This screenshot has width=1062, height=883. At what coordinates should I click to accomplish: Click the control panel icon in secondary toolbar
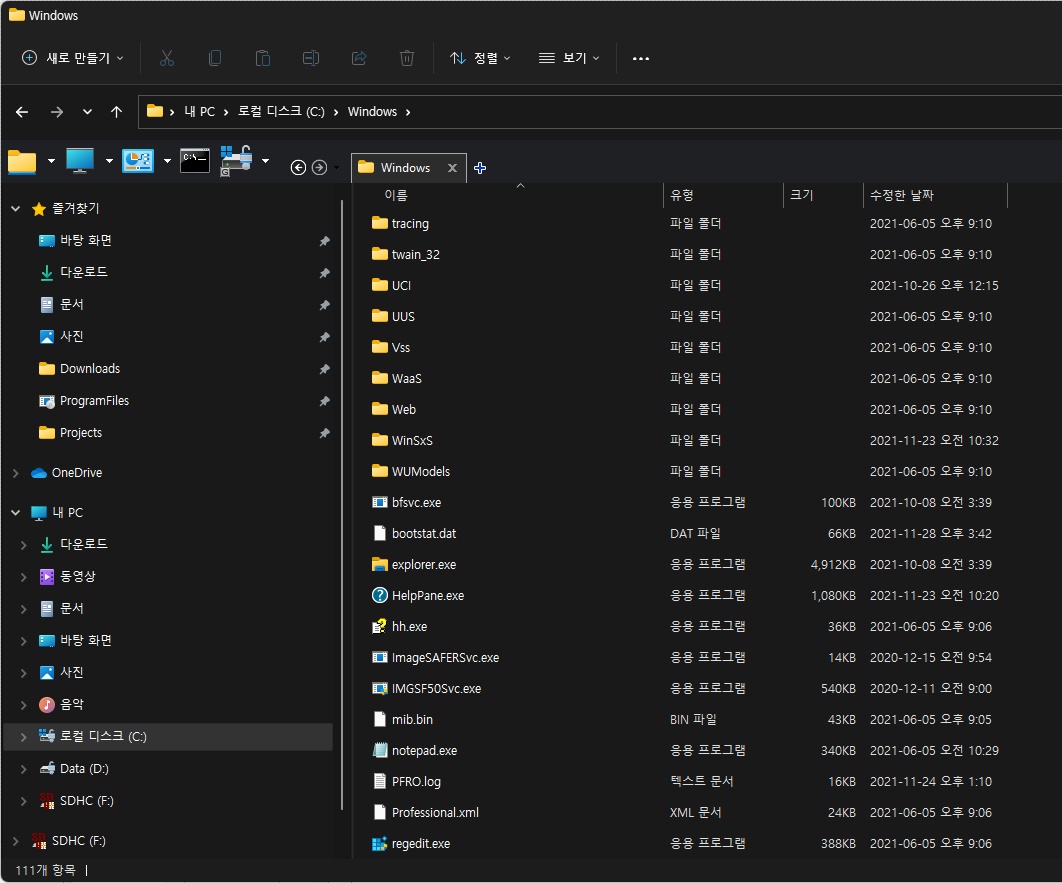click(x=137, y=161)
